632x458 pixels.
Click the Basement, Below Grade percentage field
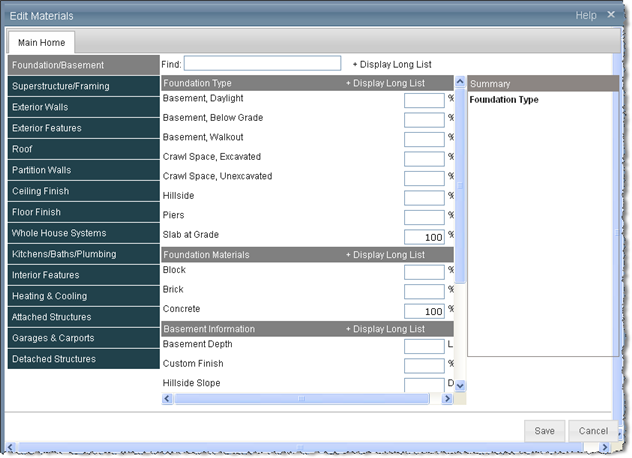[424, 120]
